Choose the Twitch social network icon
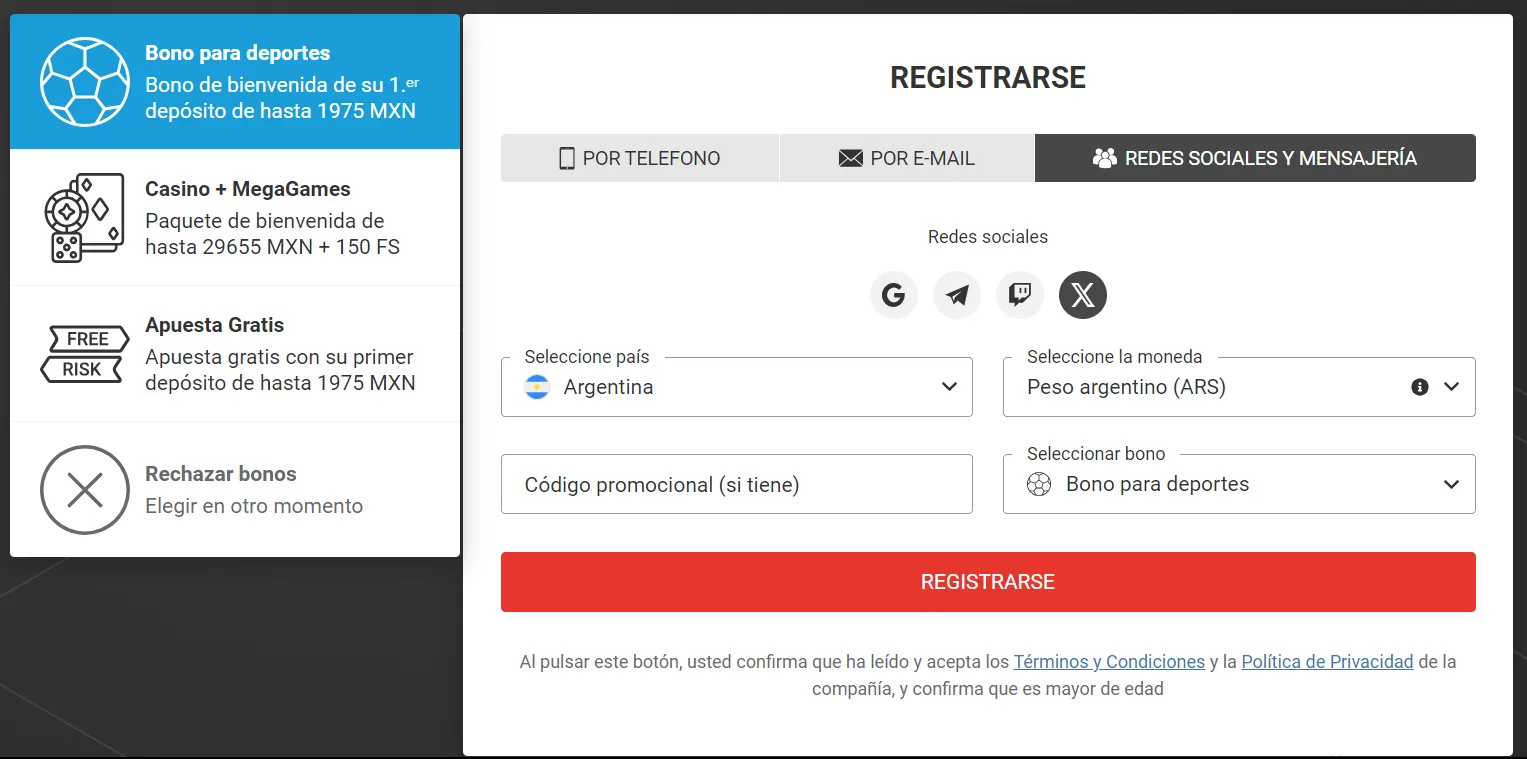 pos(1019,295)
